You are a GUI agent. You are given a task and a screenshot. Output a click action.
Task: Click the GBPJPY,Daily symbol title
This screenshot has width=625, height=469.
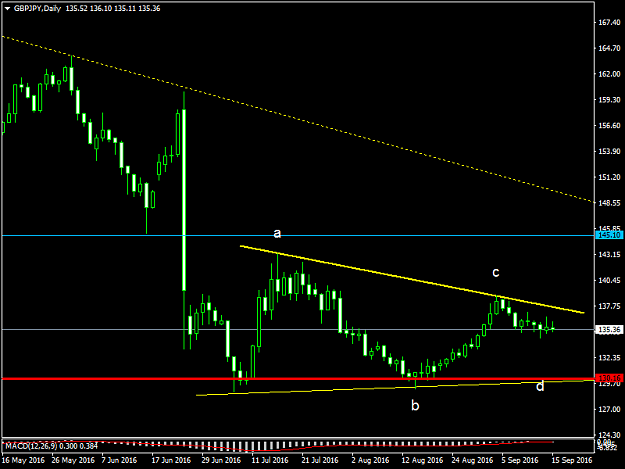[37, 8]
